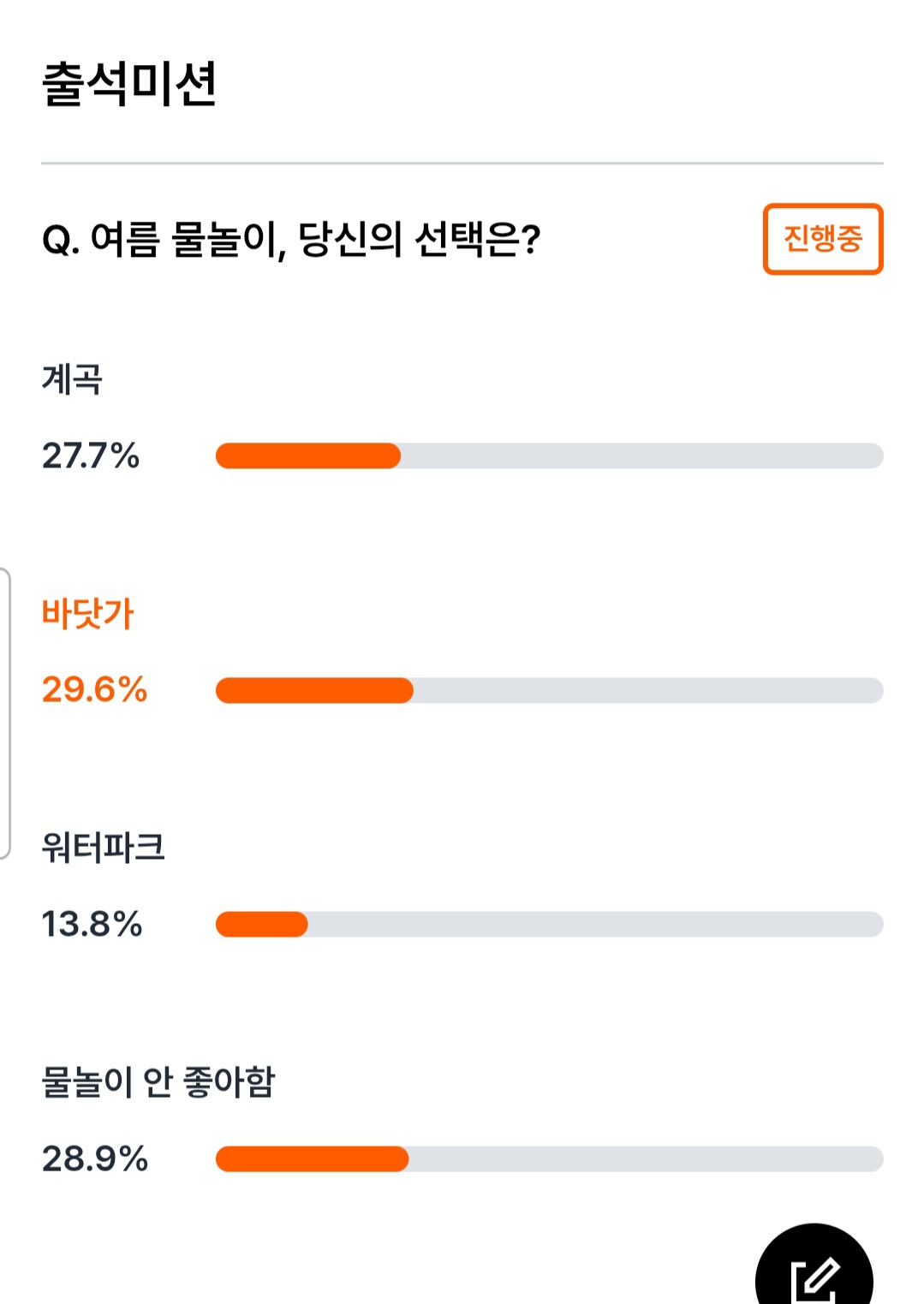Click the 28.9% result value
The width and height of the screenshot is (924, 1304).
[x=95, y=1158]
